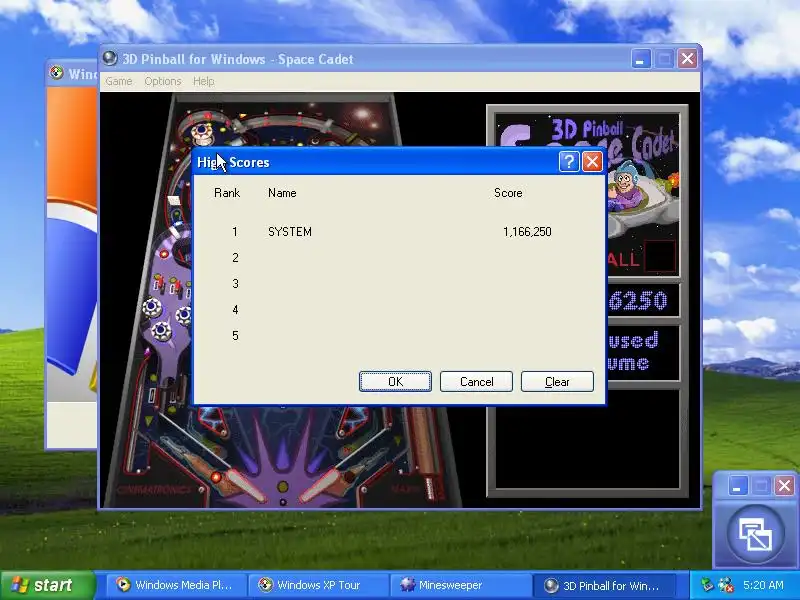Cancel the High Scores dialog
Image resolution: width=800 pixels, height=600 pixels.
point(476,382)
